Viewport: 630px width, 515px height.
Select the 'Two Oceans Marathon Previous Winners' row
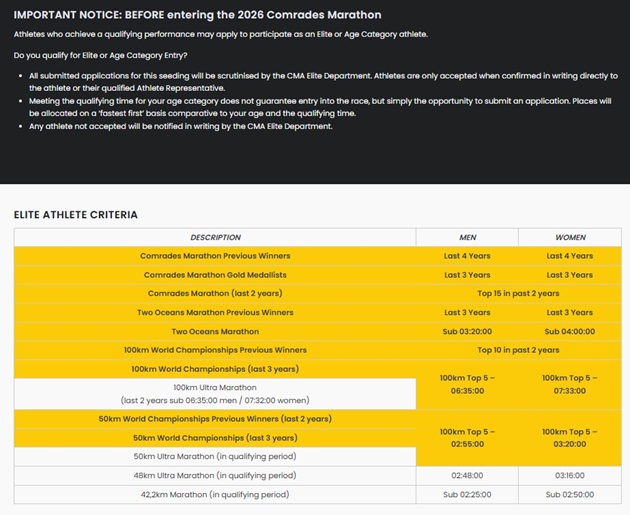(215, 313)
